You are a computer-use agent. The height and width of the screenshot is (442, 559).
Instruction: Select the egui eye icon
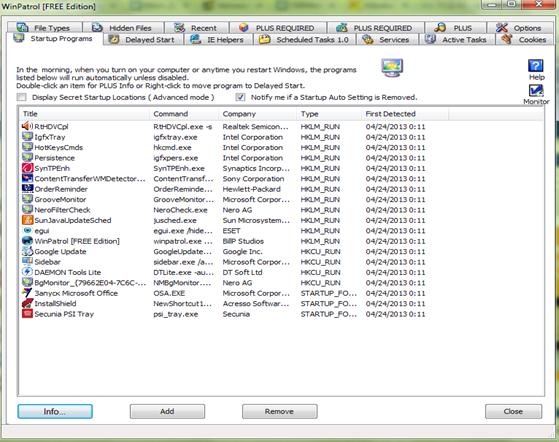pos(27,230)
